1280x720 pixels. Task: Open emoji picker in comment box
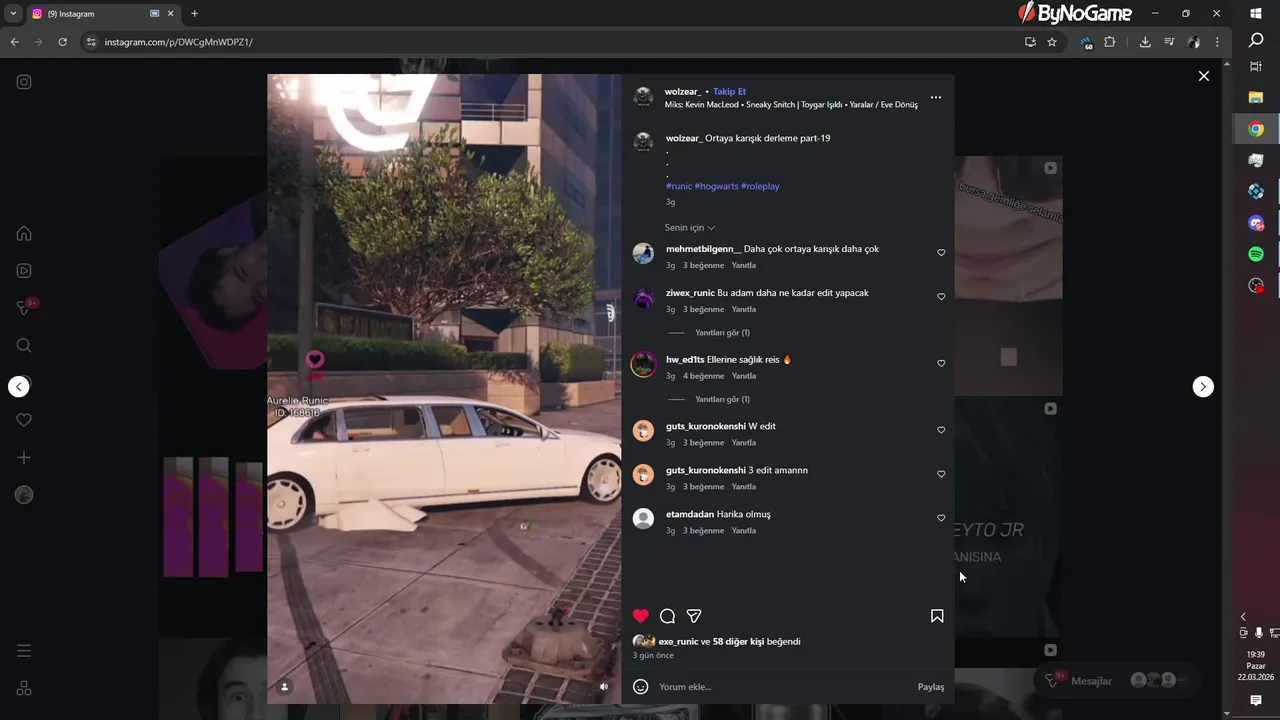click(x=641, y=687)
